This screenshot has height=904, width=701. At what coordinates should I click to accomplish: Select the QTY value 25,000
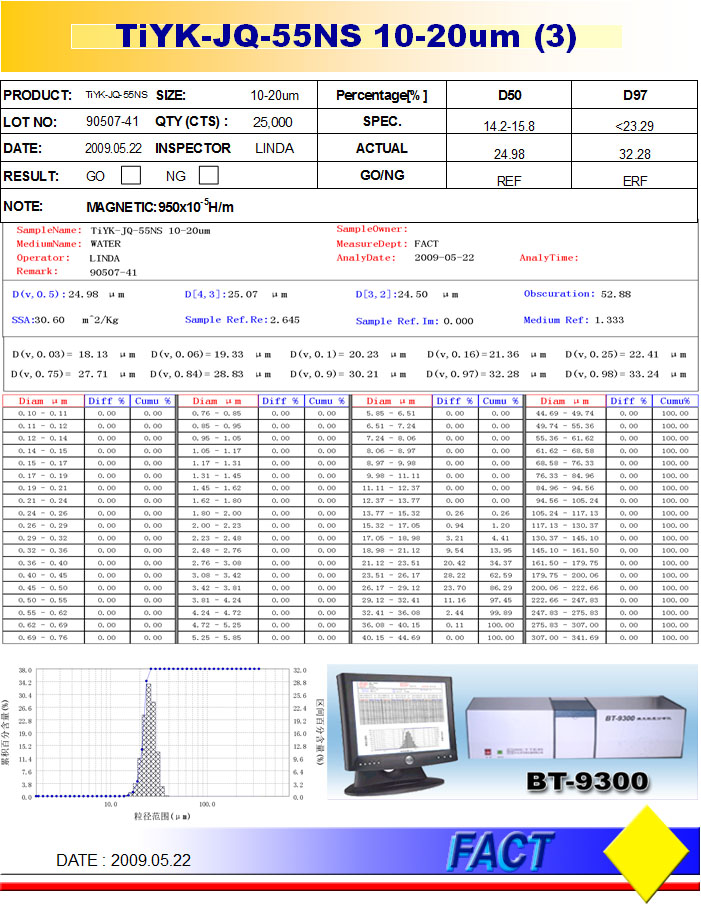point(273,122)
